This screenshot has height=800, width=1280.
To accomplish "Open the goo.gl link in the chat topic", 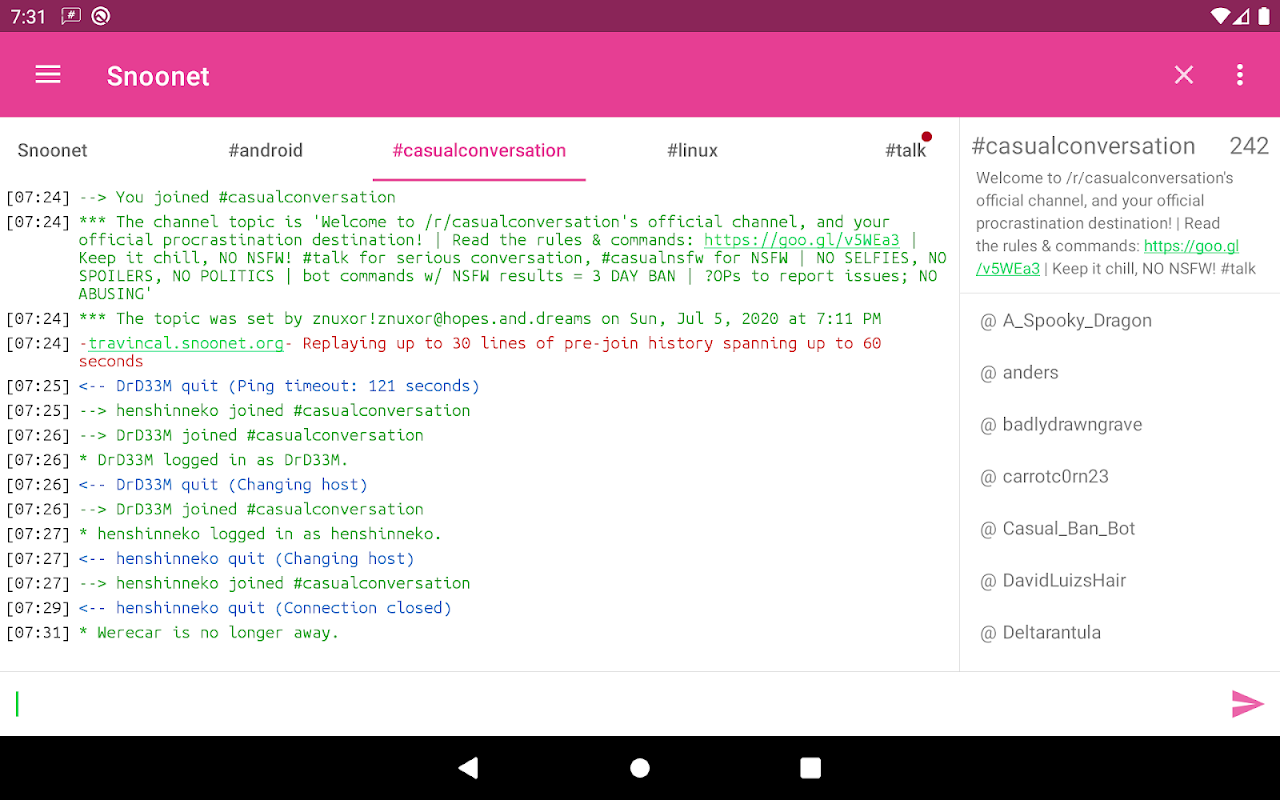I will 802,240.
